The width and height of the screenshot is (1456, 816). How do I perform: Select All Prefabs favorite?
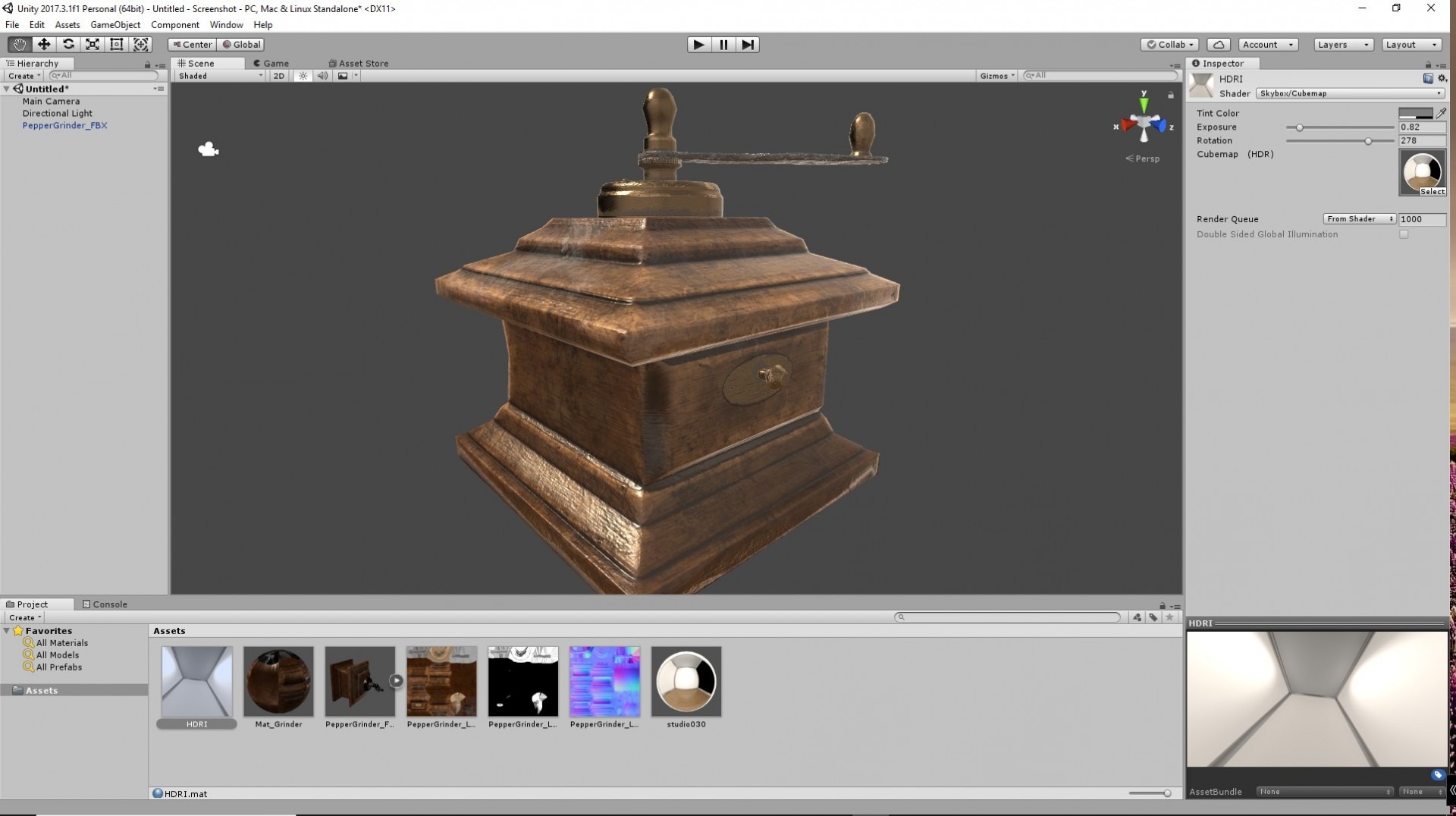tap(58, 667)
